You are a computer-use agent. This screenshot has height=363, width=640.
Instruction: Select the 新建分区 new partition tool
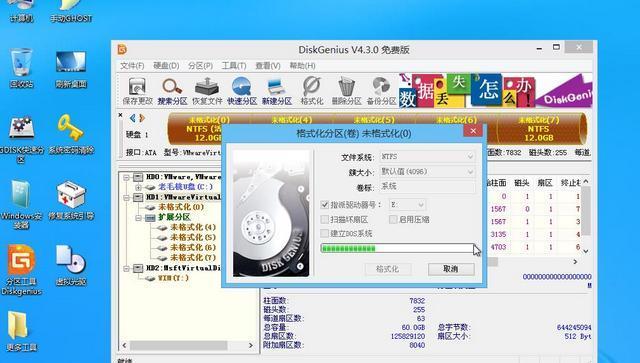pyautogui.click(x=277, y=91)
